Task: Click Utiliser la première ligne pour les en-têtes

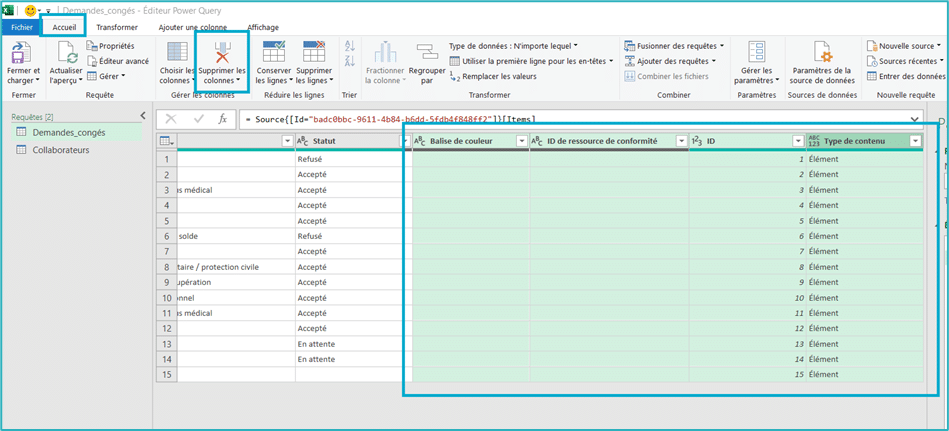Action: (531, 61)
